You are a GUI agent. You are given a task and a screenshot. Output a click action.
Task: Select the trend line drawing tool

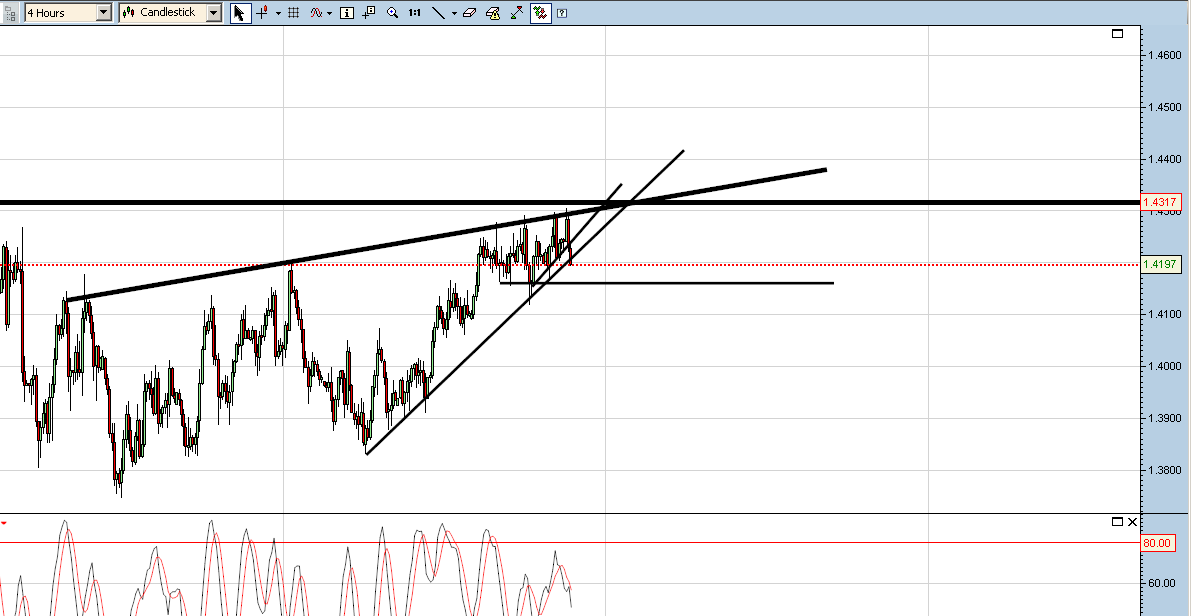pyautogui.click(x=438, y=13)
